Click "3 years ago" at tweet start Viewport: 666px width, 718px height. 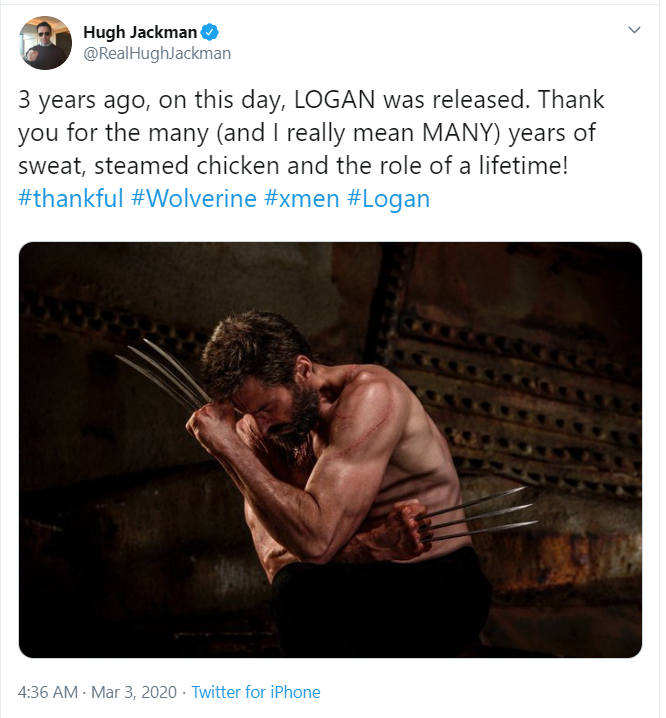click(81, 102)
